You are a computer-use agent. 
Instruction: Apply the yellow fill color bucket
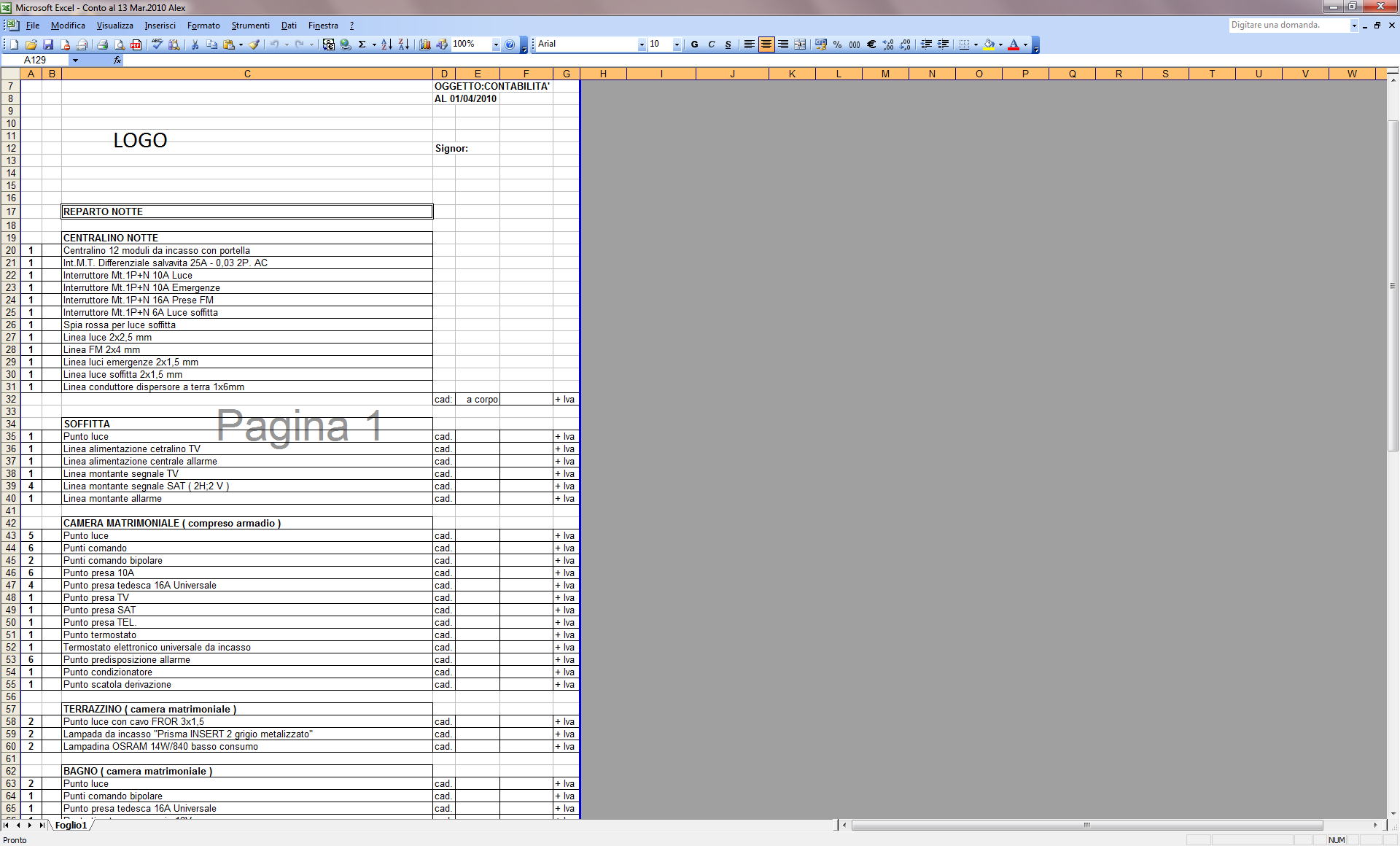click(x=989, y=44)
